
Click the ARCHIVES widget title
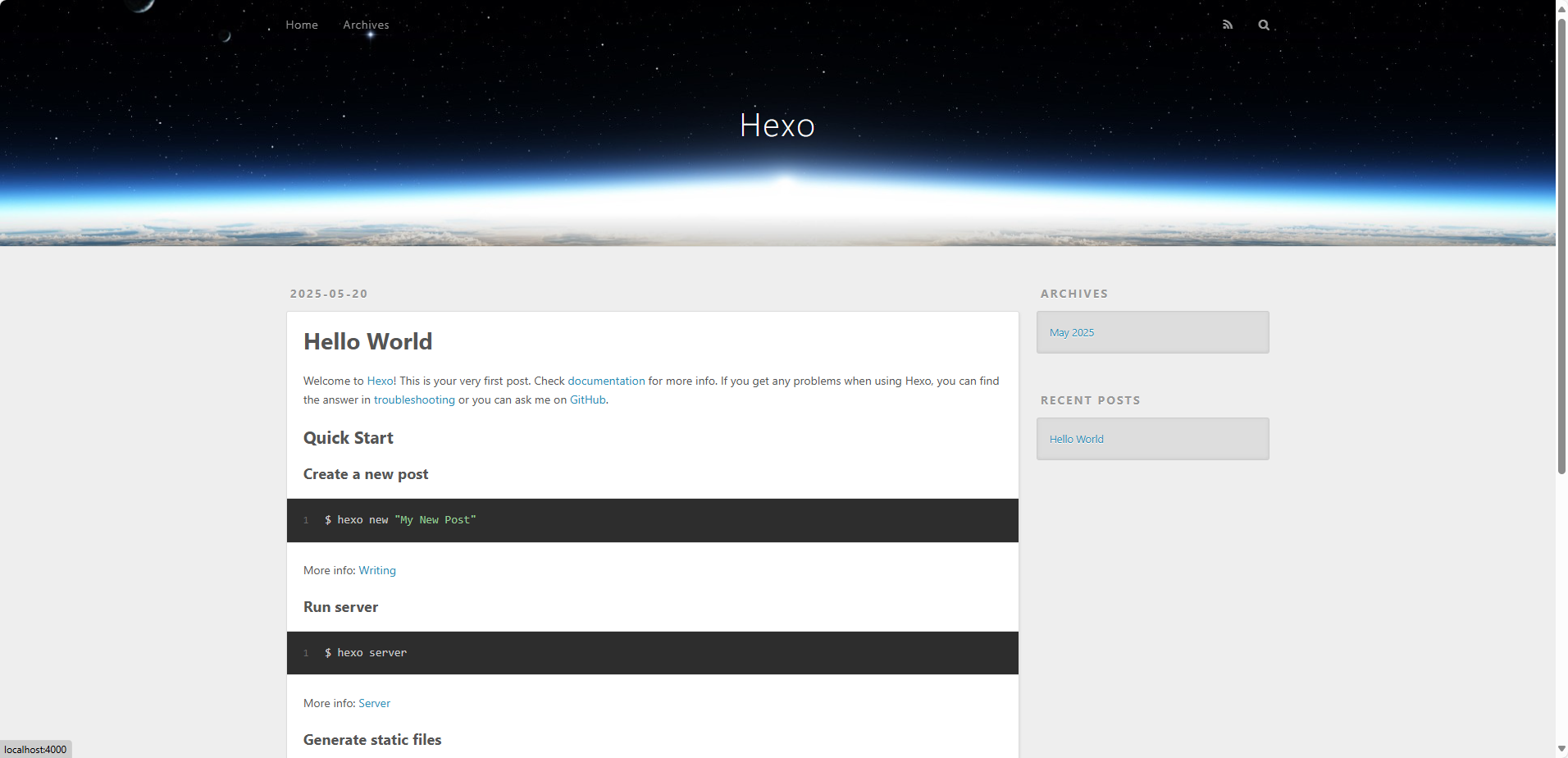(1074, 294)
